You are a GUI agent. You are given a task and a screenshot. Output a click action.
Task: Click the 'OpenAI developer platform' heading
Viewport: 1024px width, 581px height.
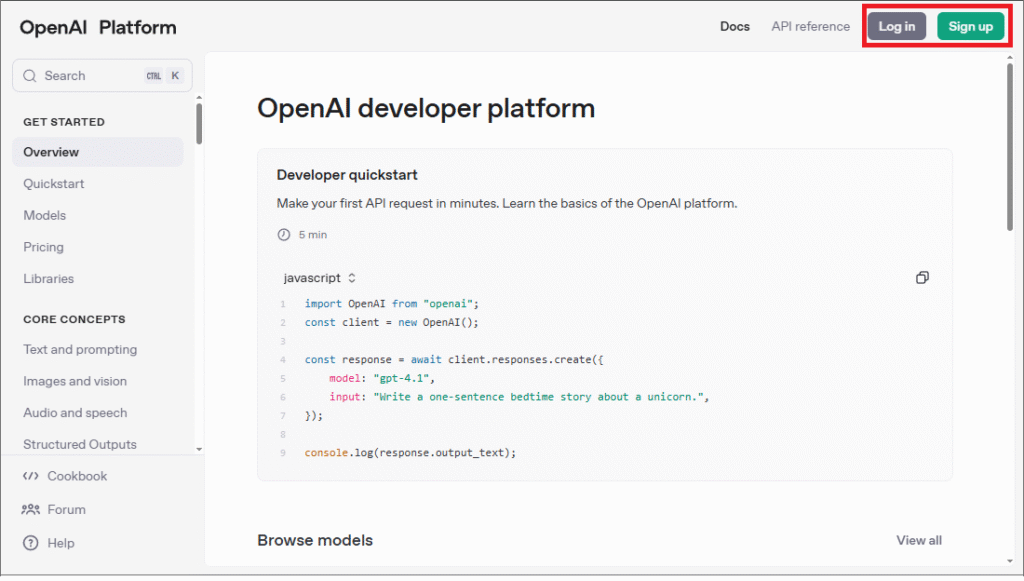[426, 108]
